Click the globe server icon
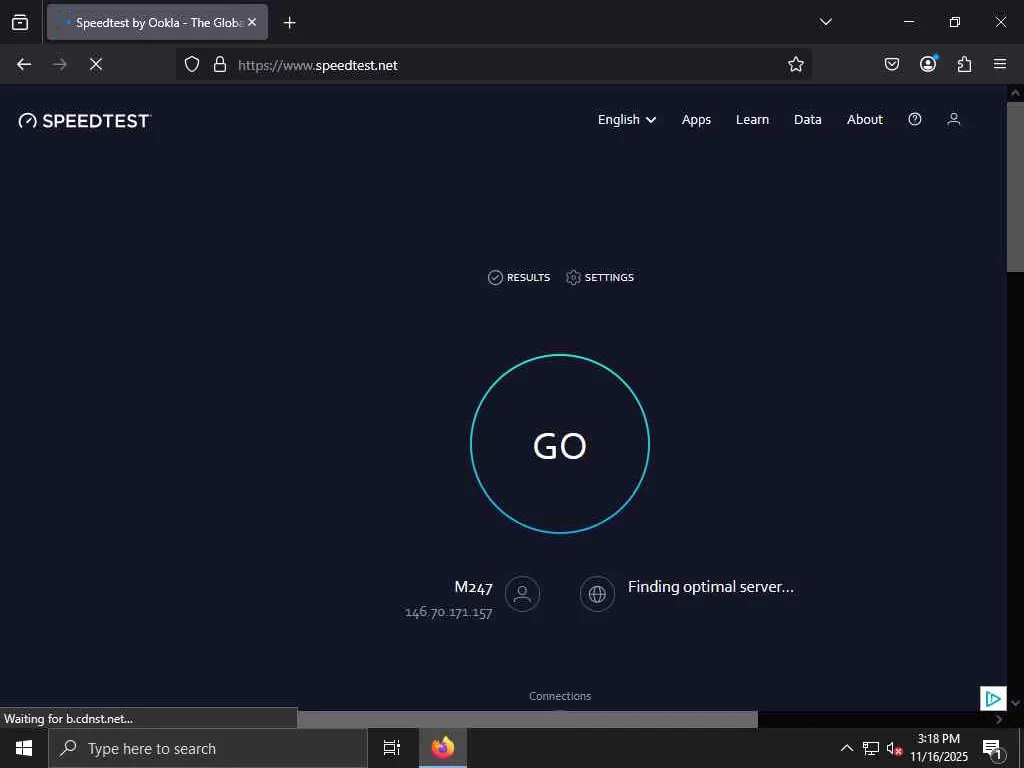The image size is (1024, 768). [597, 594]
